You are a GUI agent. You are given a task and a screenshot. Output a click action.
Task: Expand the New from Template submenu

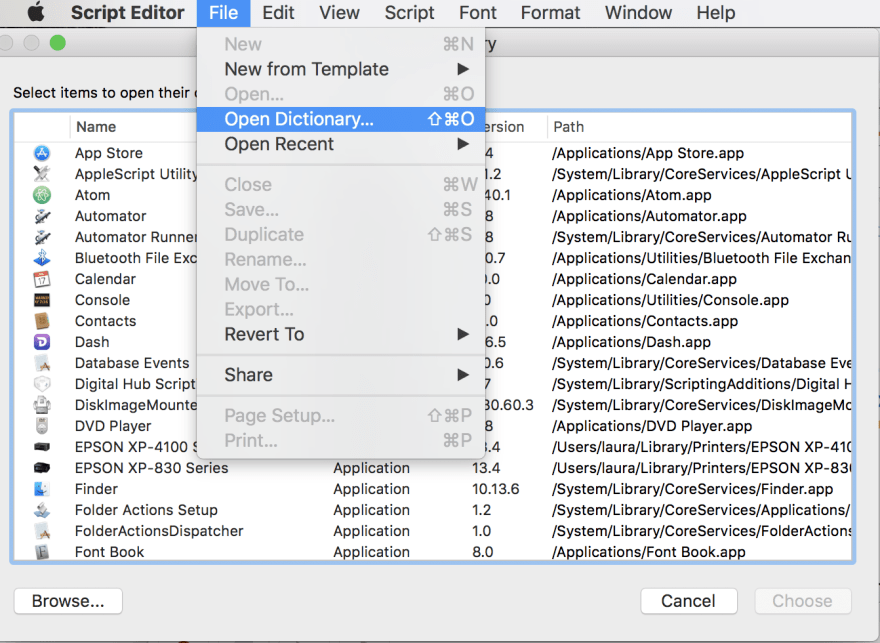click(341, 69)
